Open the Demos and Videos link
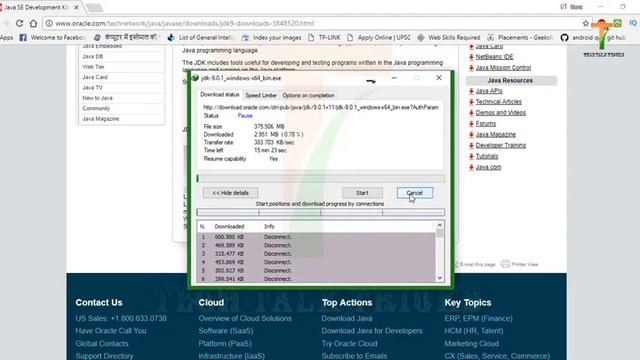640x360 pixels. tap(500, 113)
